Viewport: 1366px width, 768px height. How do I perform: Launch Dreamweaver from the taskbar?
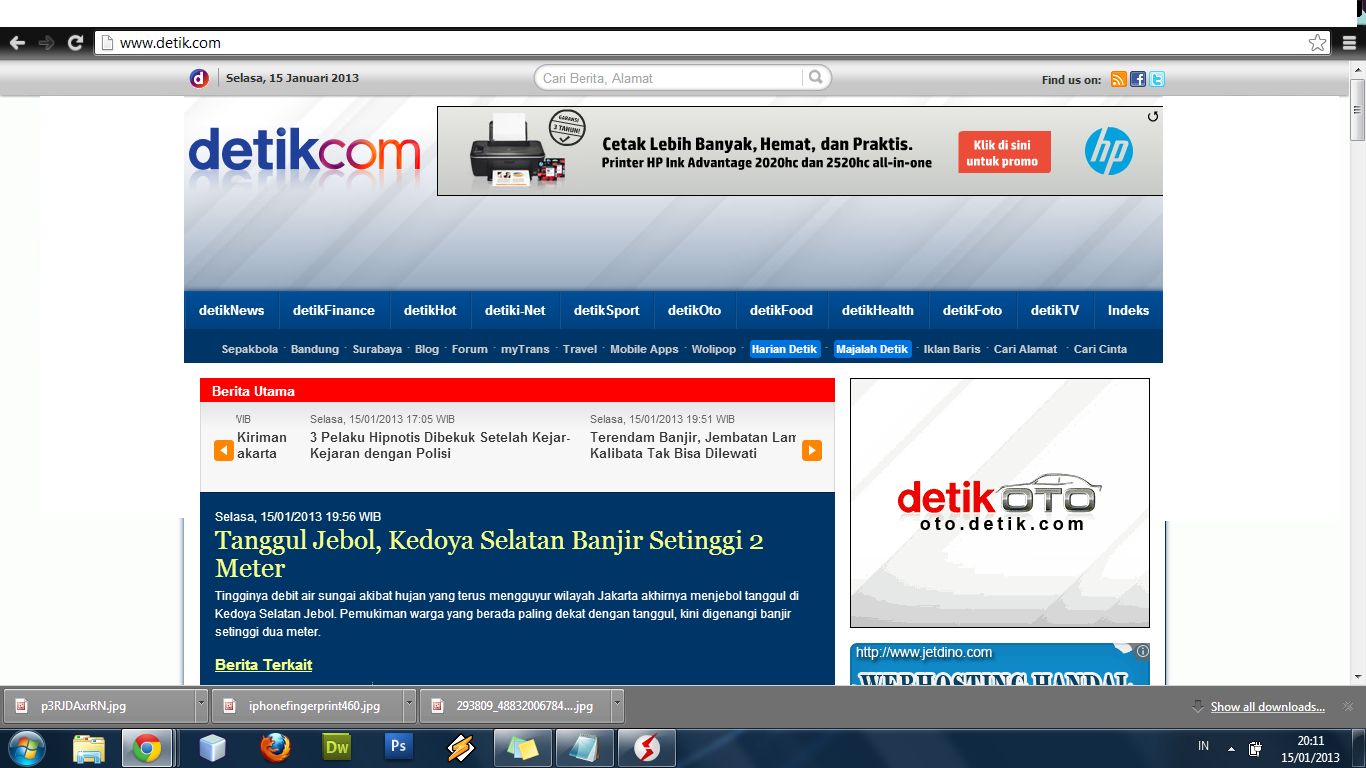coord(336,747)
